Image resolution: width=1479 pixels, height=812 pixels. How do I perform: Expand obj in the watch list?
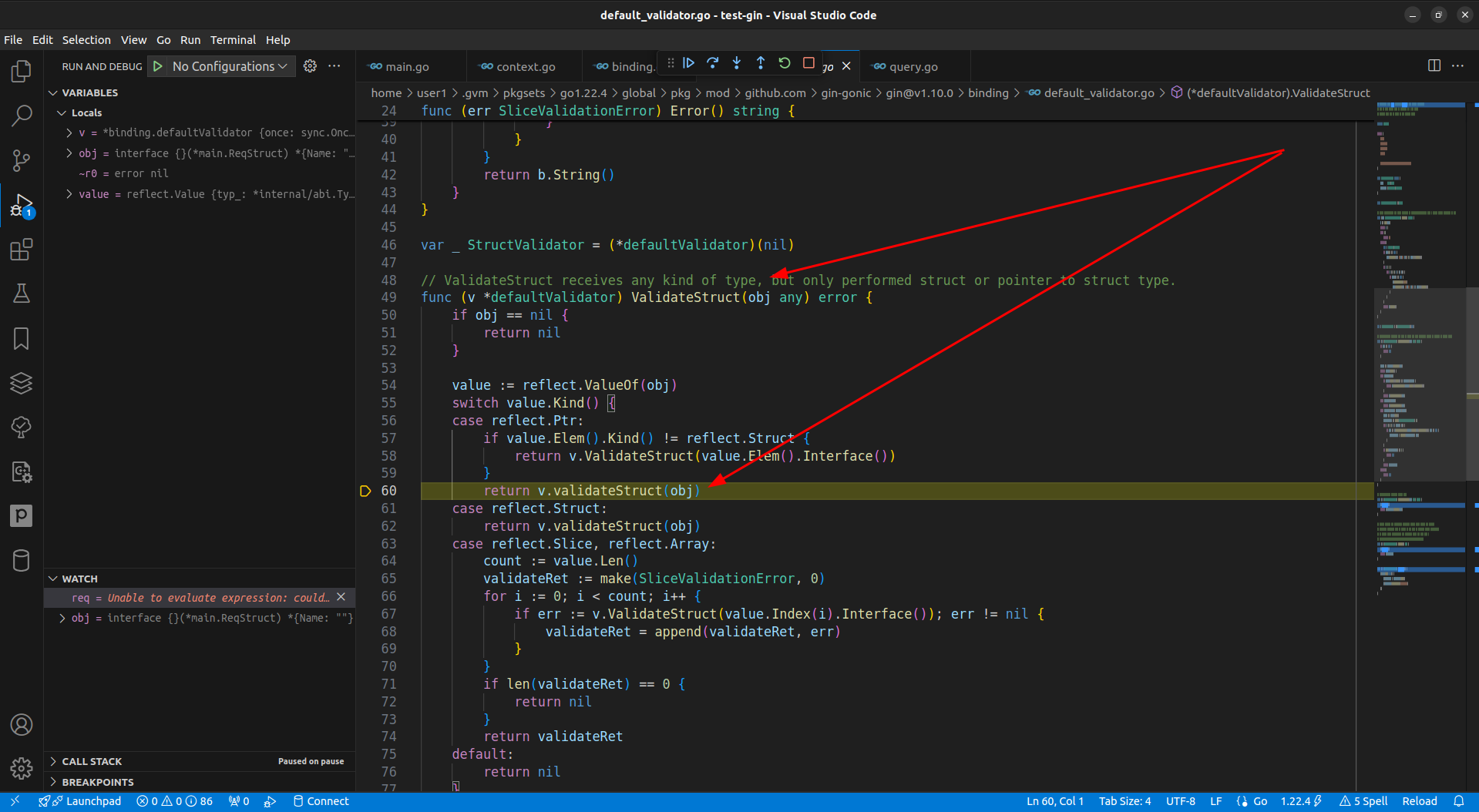[x=62, y=618]
